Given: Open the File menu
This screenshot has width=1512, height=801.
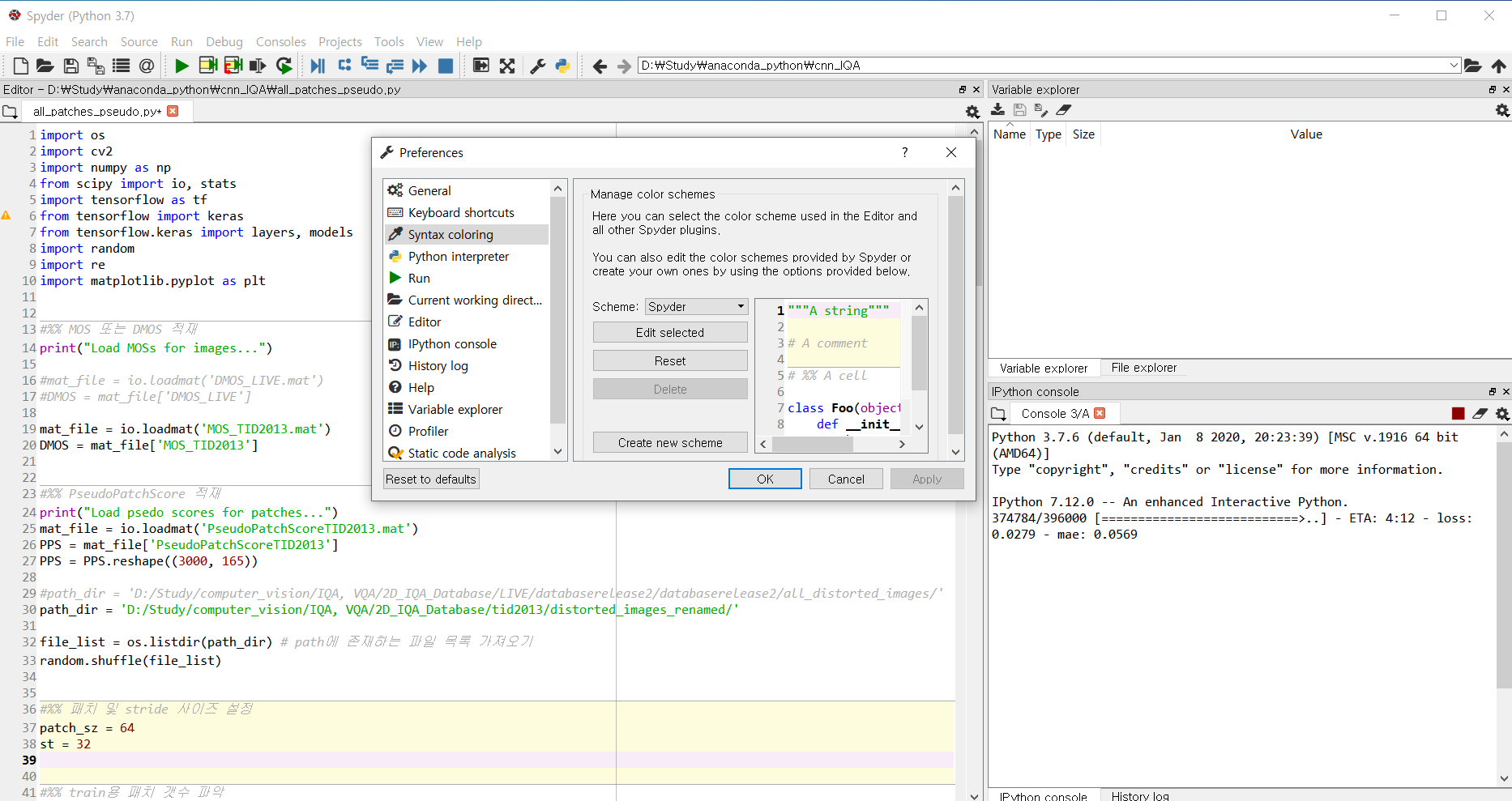Looking at the screenshot, I should coord(15,42).
